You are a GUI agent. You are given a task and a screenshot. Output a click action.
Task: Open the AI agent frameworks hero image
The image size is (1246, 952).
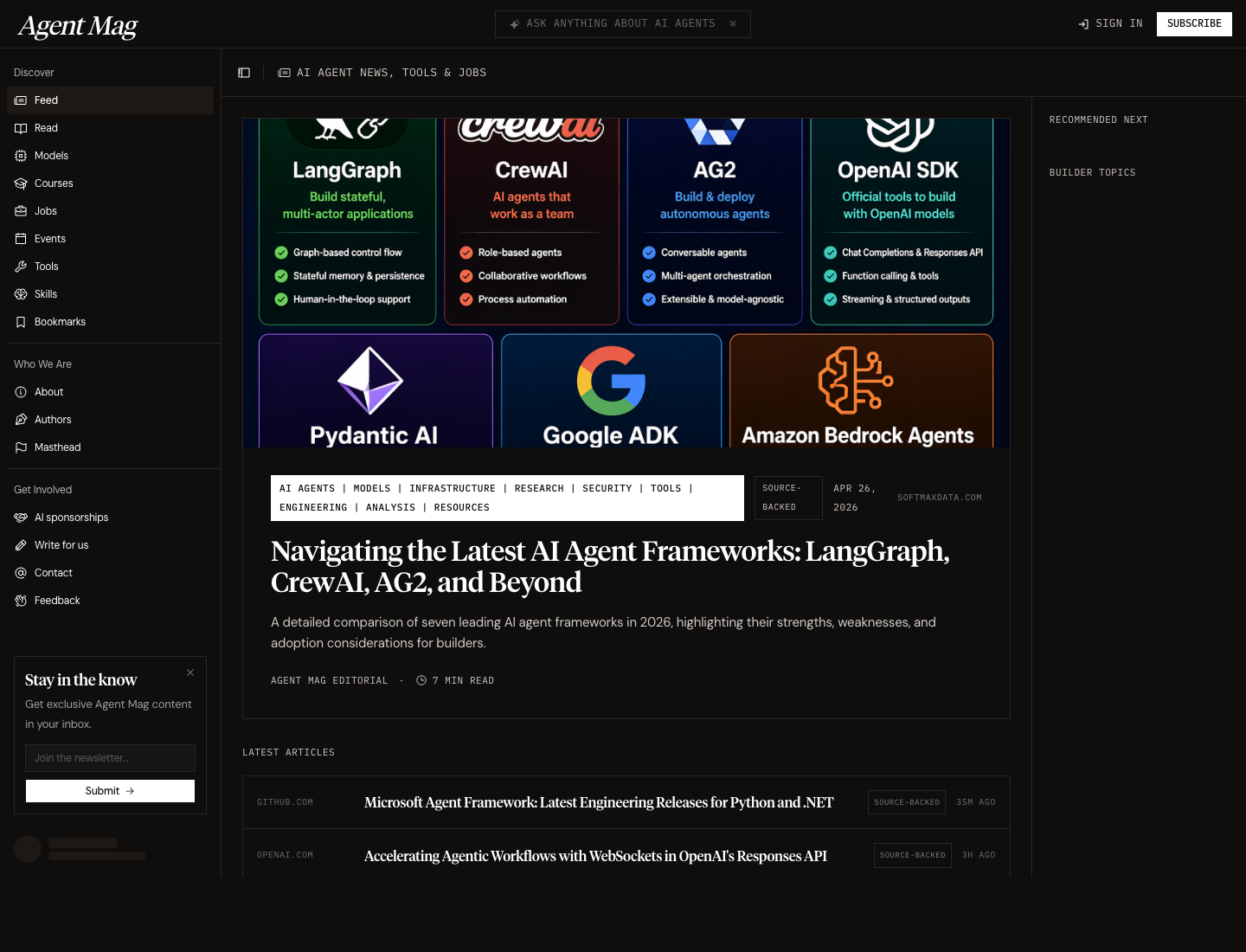[626, 283]
